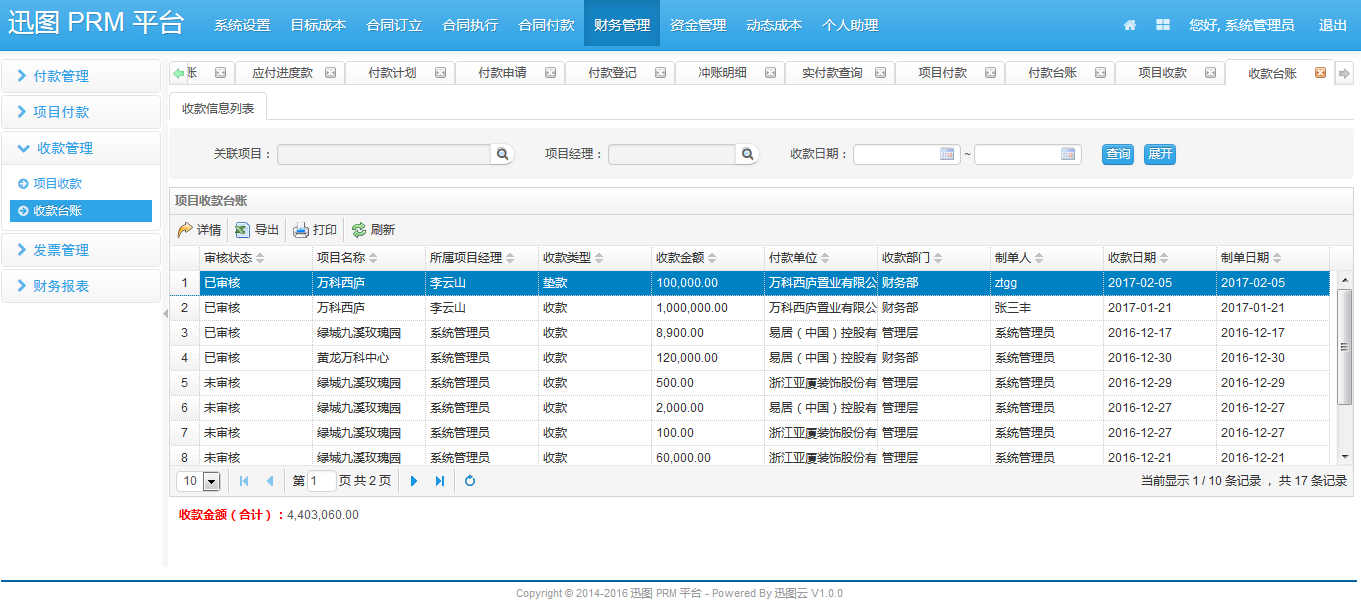Click the 刷新 refresh icon in the toolbar

[x=358, y=230]
